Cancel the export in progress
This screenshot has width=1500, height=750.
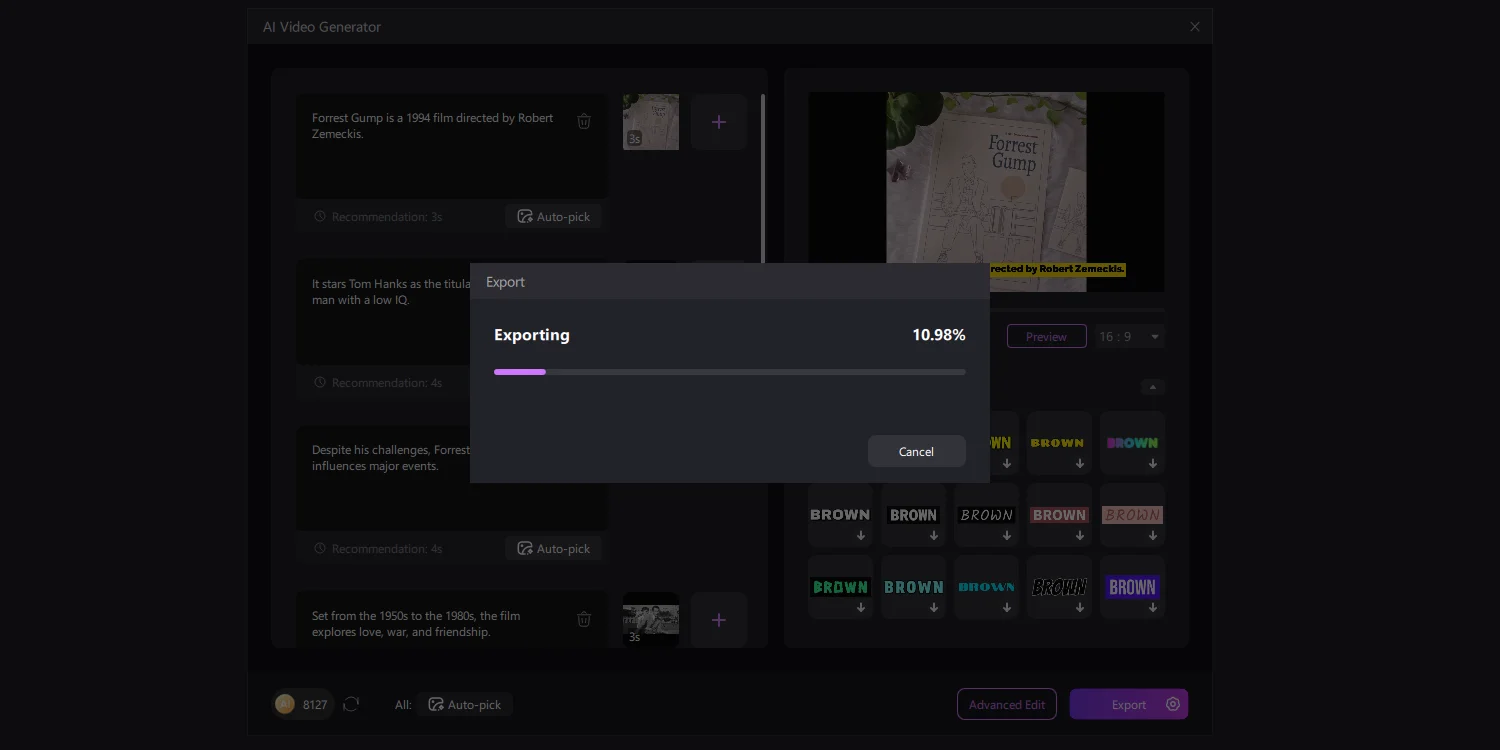[916, 451]
